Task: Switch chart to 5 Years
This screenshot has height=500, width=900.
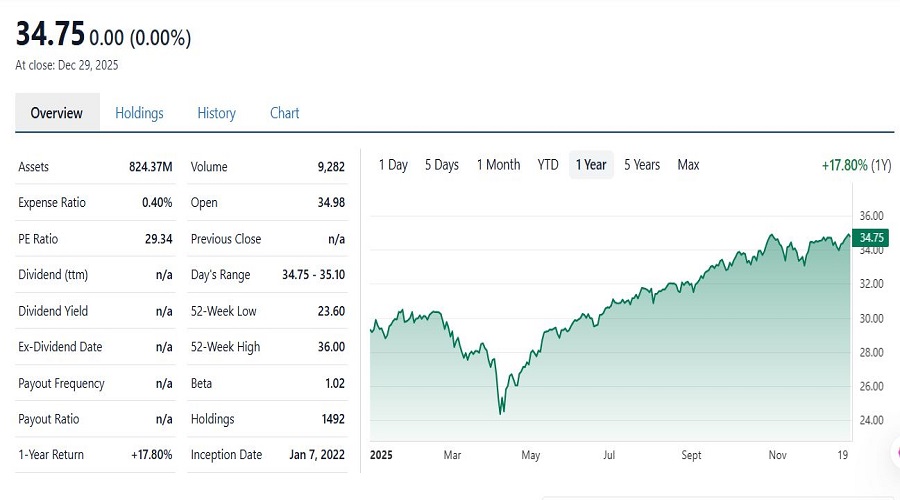Action: point(642,165)
